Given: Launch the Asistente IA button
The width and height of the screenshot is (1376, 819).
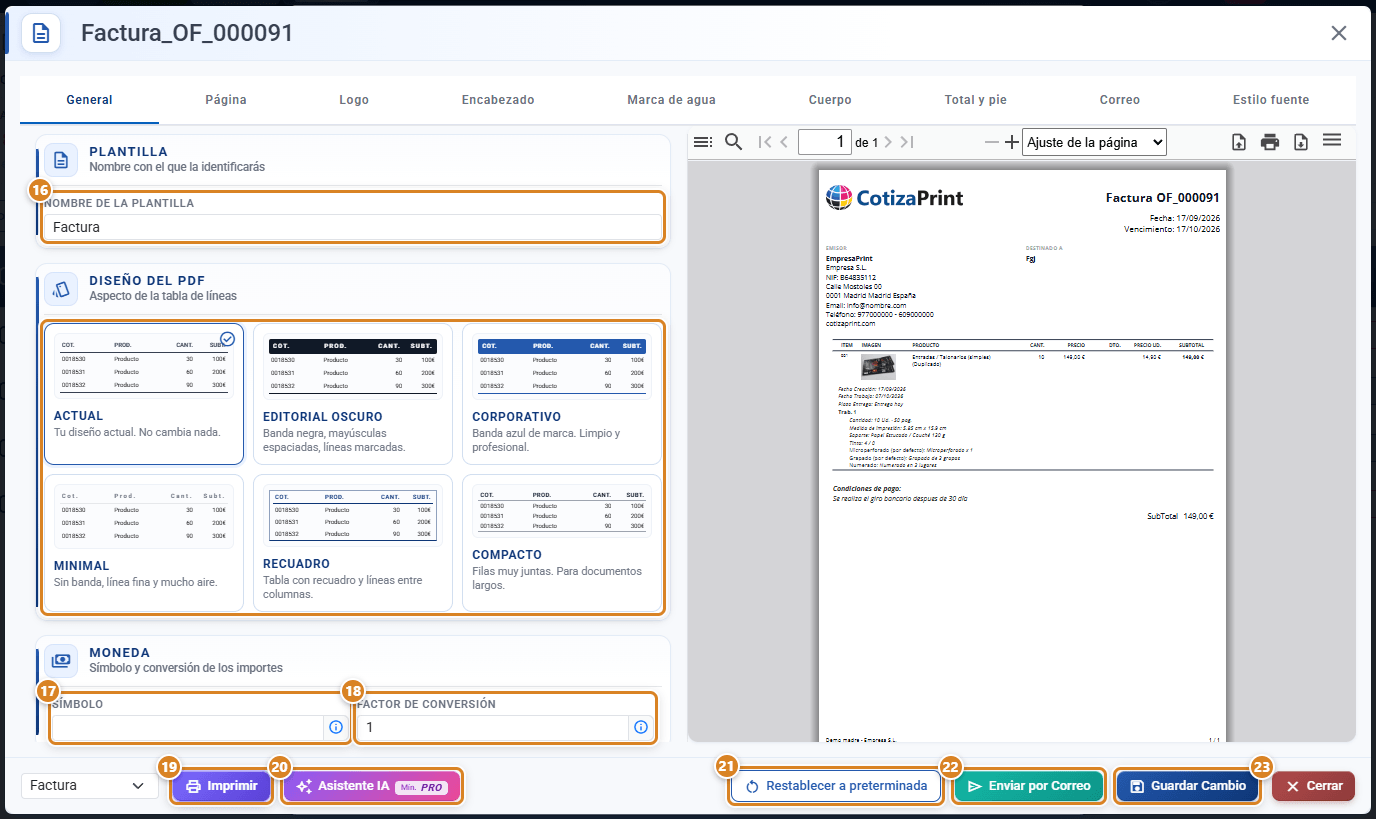Looking at the screenshot, I should click(x=372, y=786).
